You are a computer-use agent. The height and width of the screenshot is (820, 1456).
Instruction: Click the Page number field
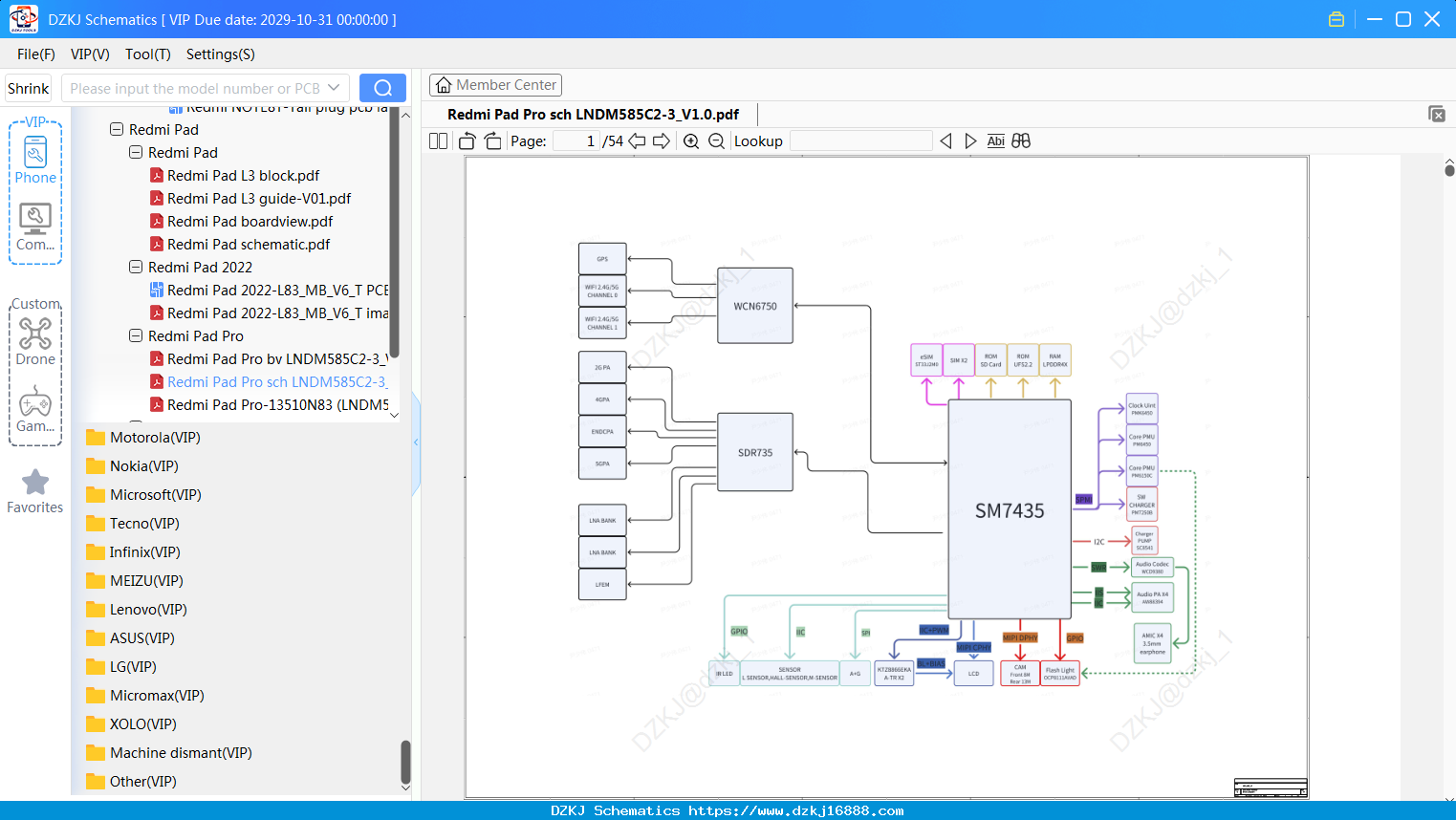[x=576, y=141]
